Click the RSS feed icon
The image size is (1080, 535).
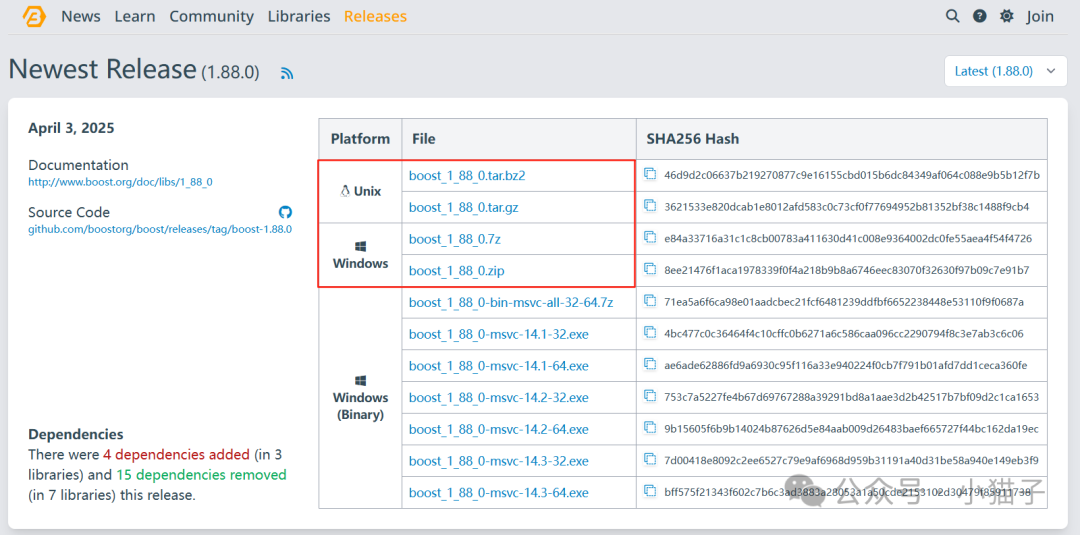pos(287,72)
